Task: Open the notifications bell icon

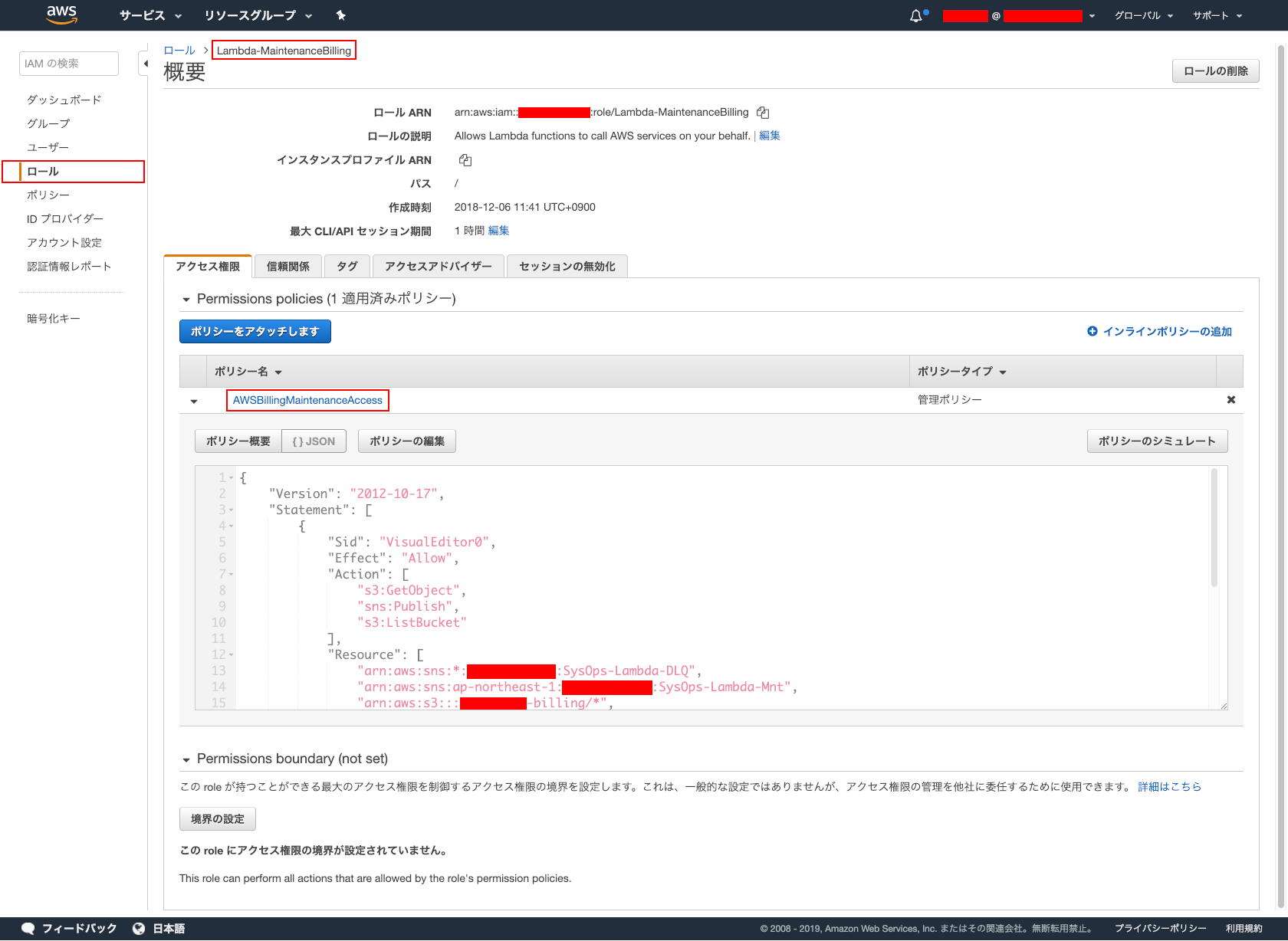Action: click(917, 15)
